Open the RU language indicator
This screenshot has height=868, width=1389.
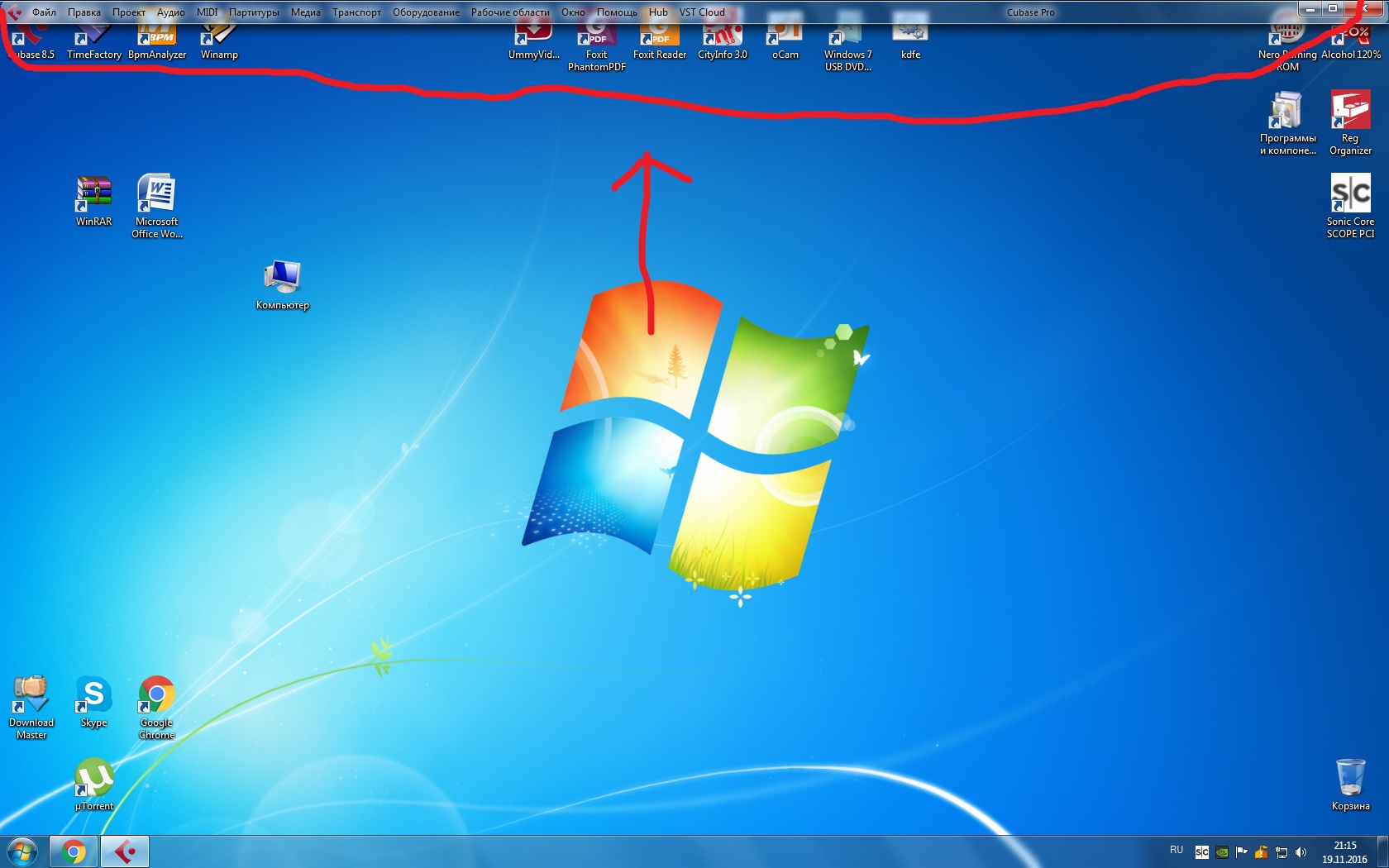[1176, 851]
